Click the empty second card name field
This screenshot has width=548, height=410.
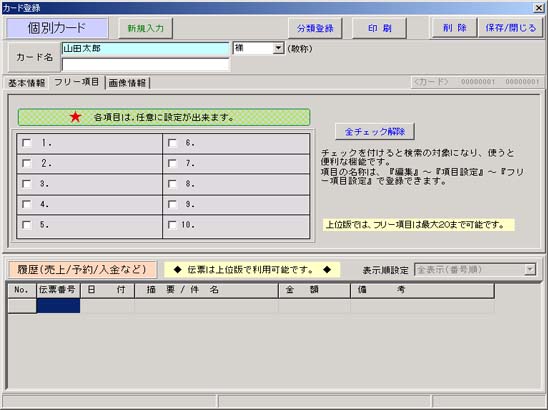point(145,65)
